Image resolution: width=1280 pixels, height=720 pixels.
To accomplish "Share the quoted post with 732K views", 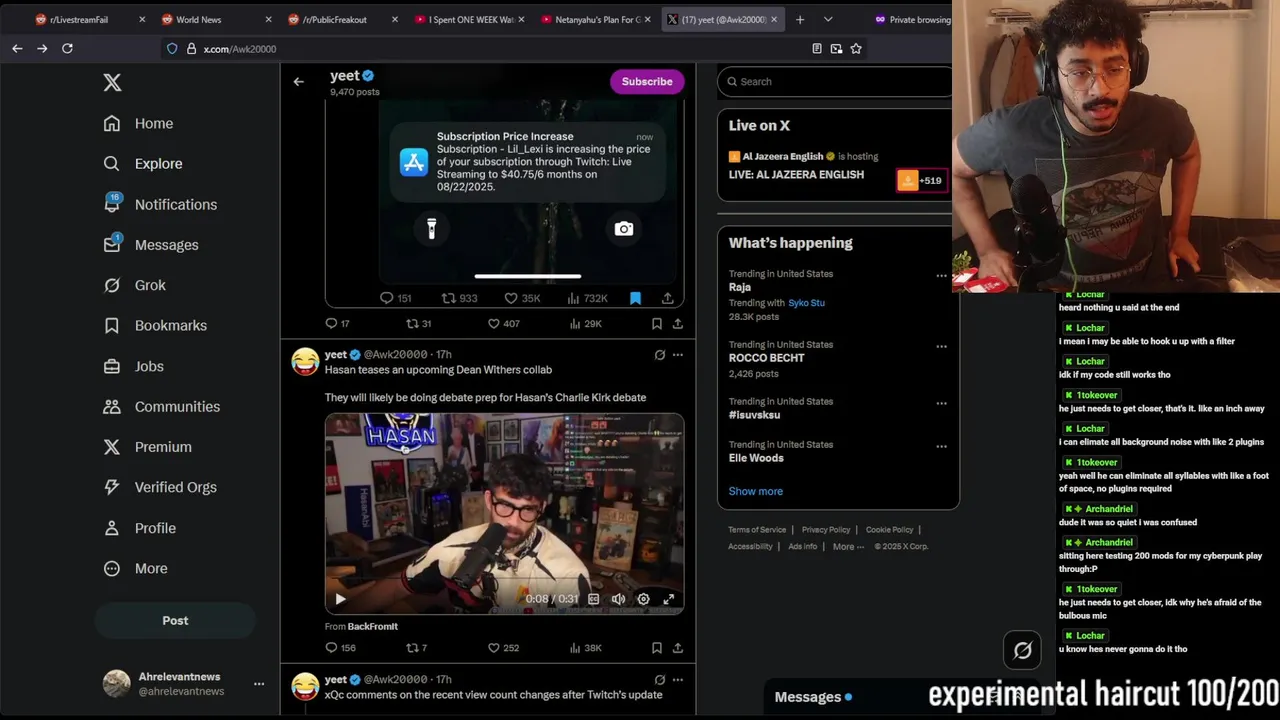I will pyautogui.click(x=667, y=298).
